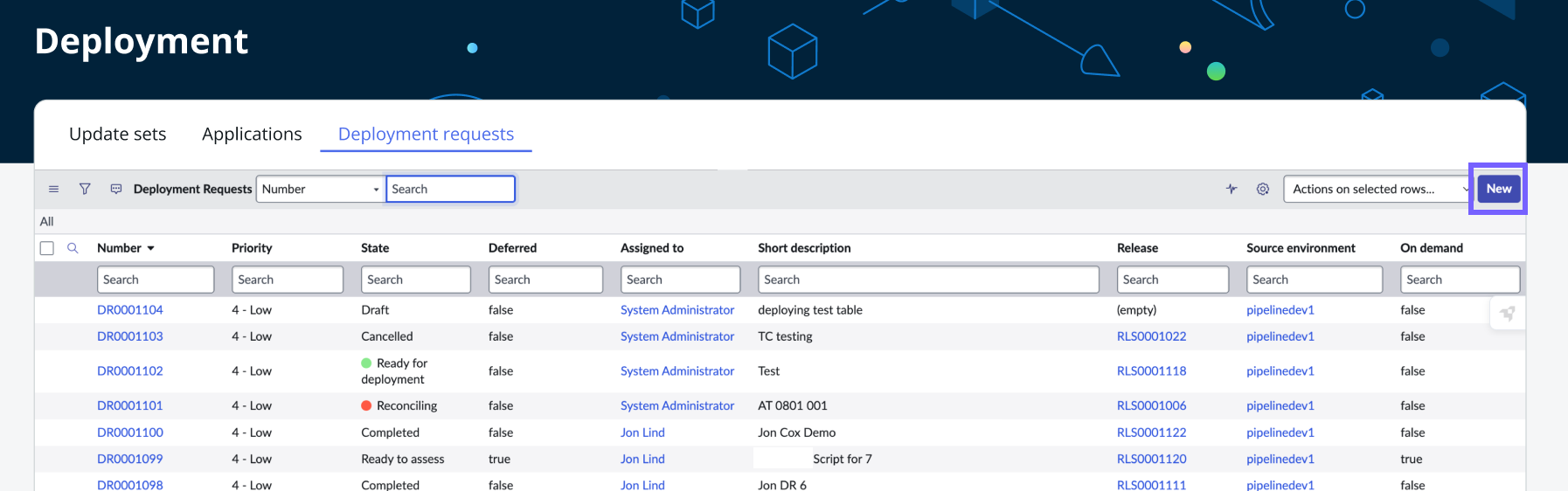1568x491 pixels.
Task: Click the sparkle icon beside the gear
Action: tap(1232, 189)
